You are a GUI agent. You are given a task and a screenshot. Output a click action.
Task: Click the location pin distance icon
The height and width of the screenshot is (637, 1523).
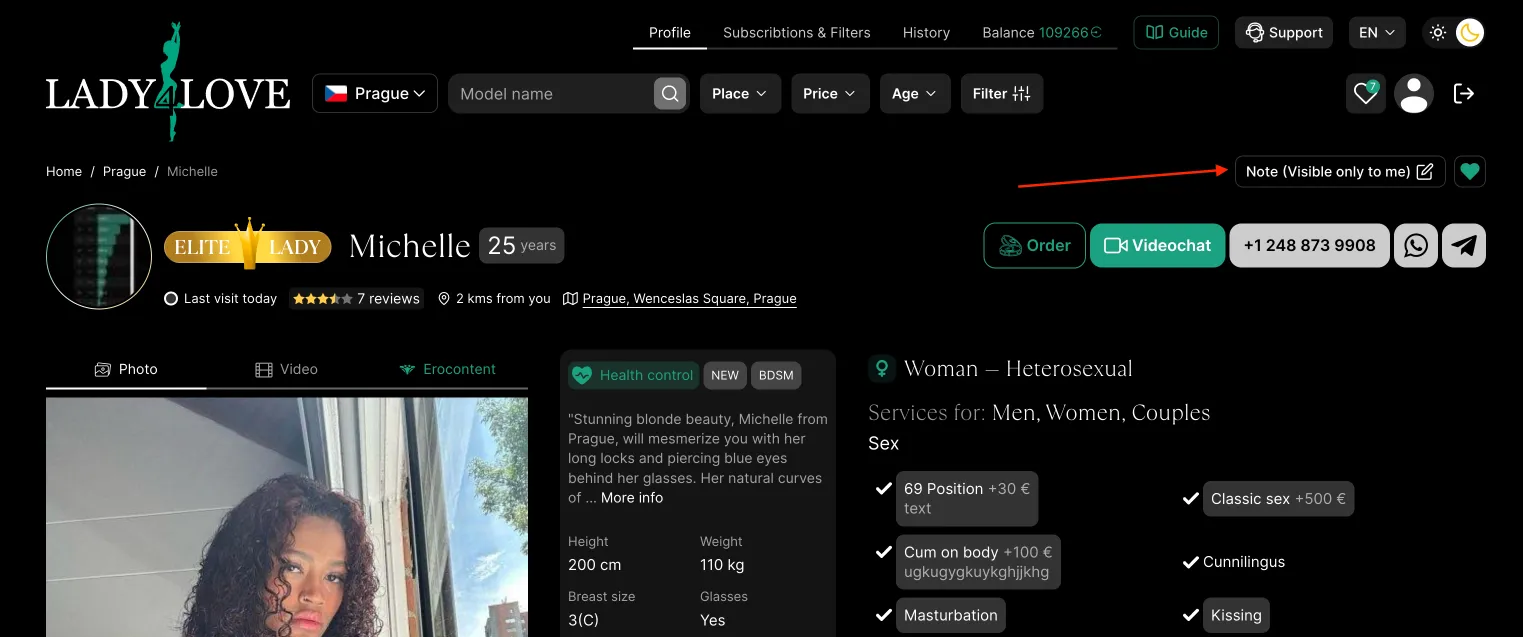click(444, 299)
